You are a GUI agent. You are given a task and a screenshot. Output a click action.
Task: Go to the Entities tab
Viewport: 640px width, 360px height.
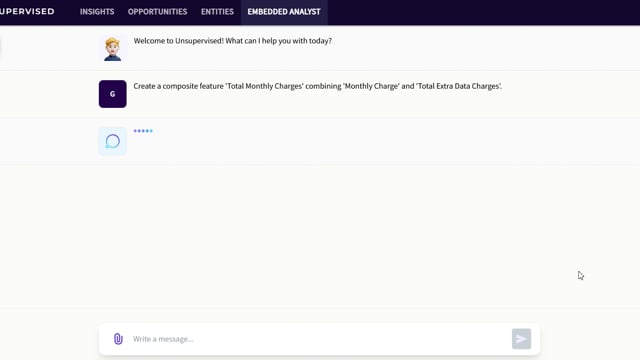tap(217, 12)
